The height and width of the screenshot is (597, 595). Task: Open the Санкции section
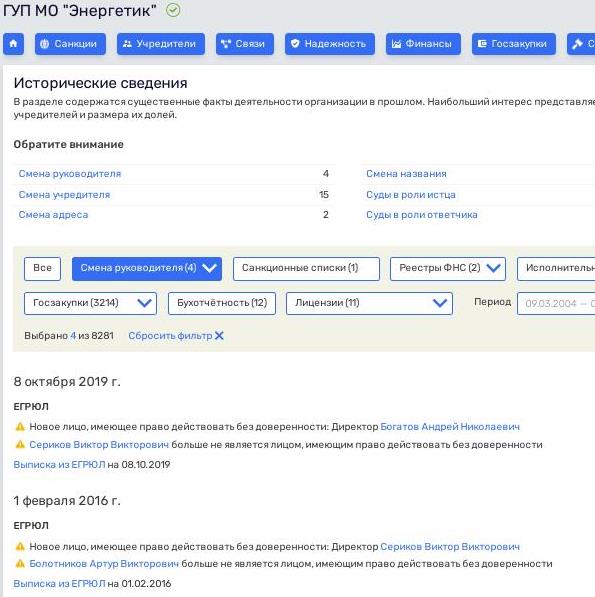(70, 44)
